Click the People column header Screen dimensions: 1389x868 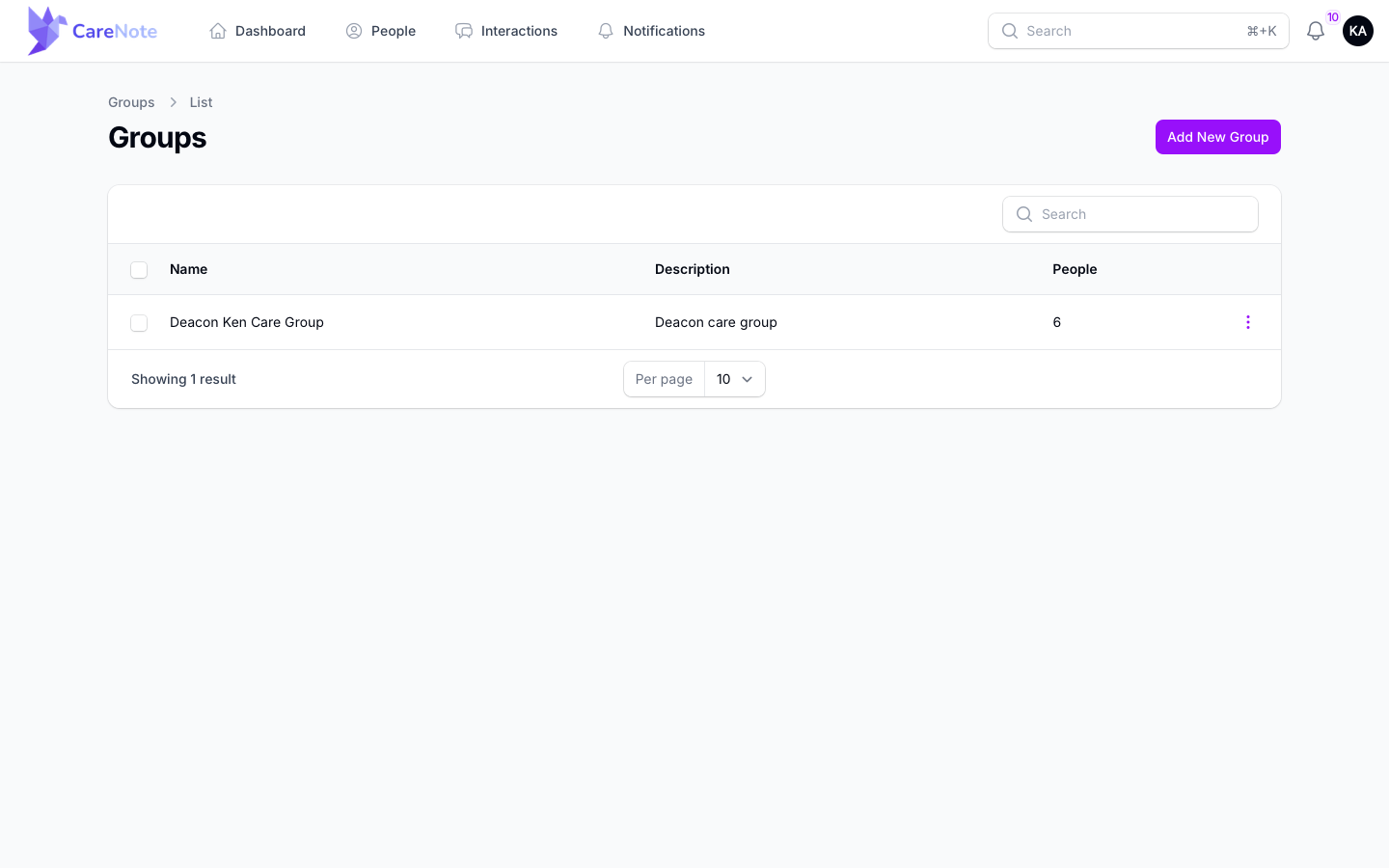[1075, 269]
